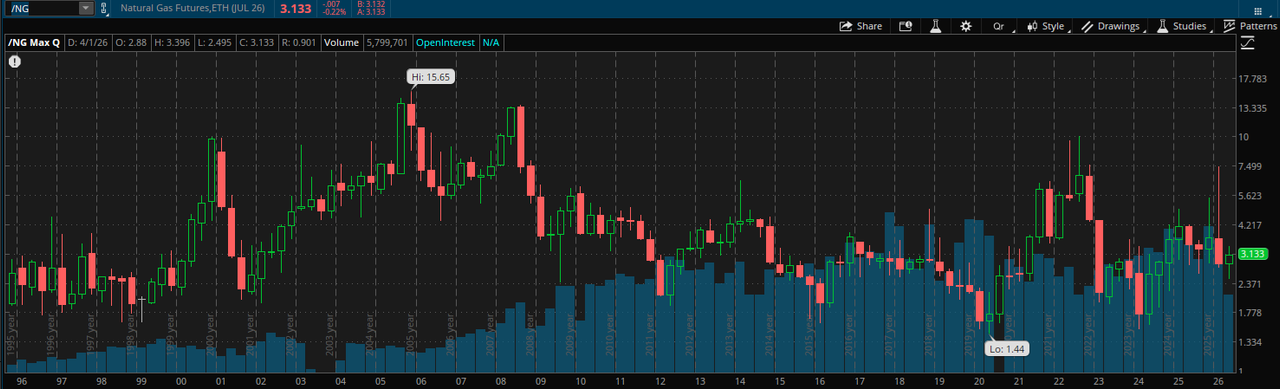Open the Studies menu

coord(1182,26)
